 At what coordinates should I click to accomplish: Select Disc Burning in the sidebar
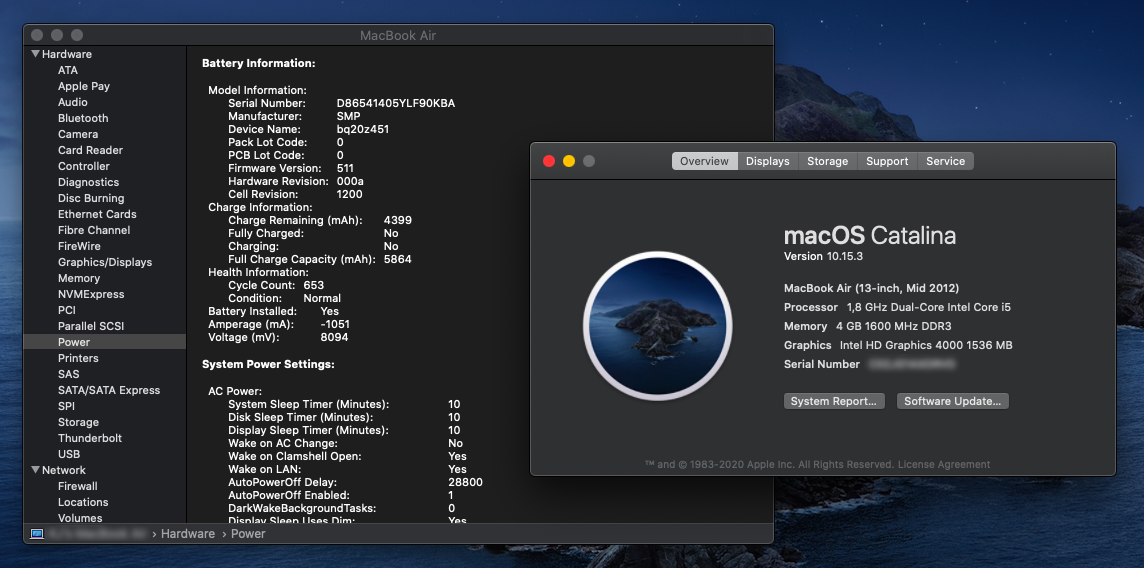[91, 198]
